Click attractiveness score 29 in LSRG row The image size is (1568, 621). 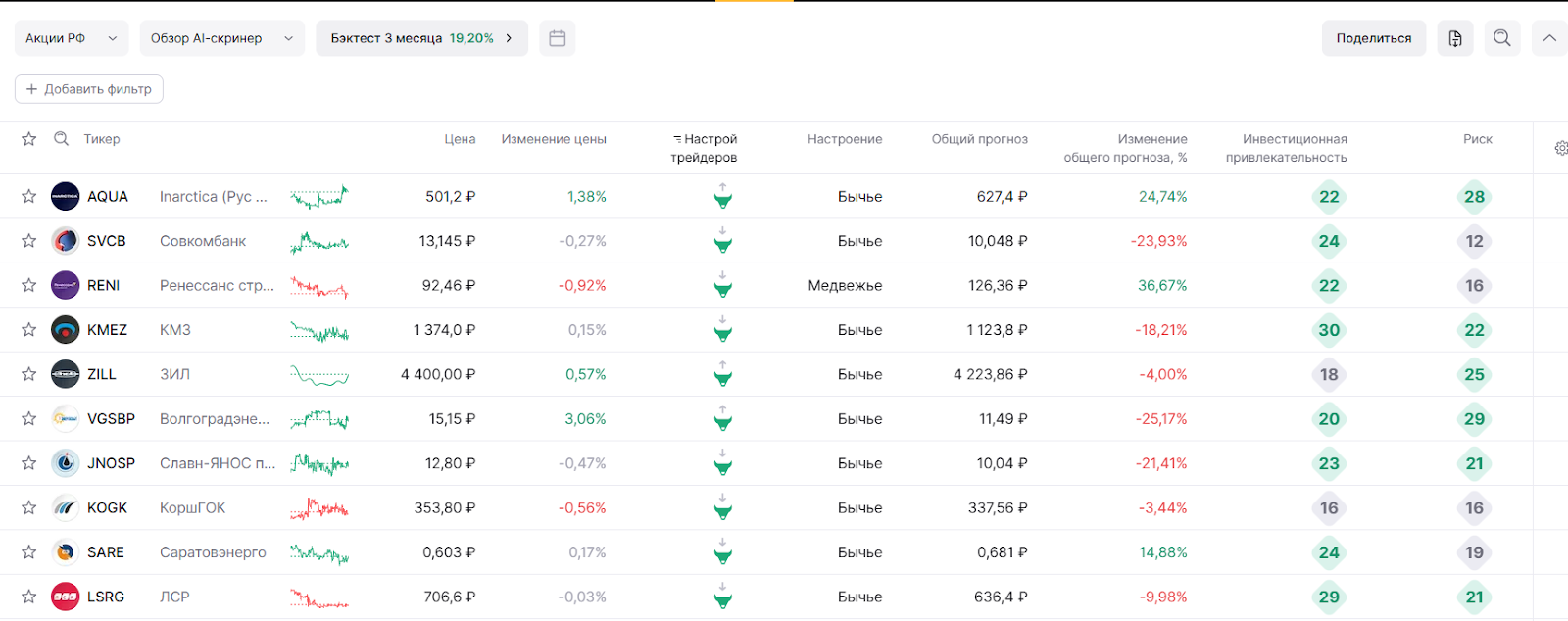1329,597
